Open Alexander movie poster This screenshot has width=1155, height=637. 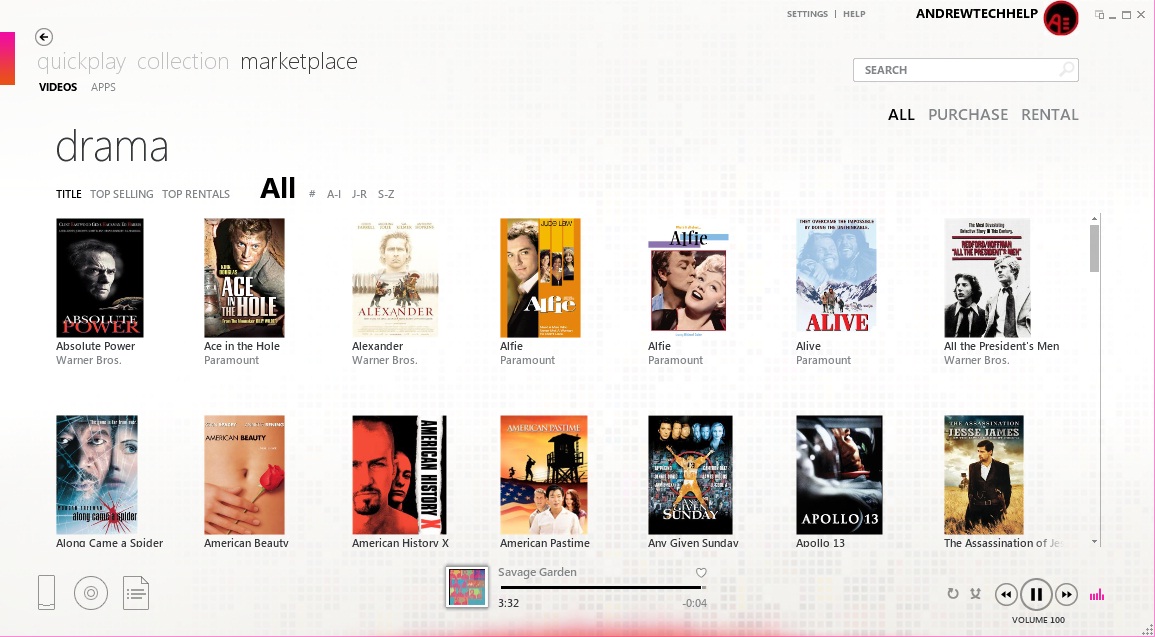[x=396, y=278]
